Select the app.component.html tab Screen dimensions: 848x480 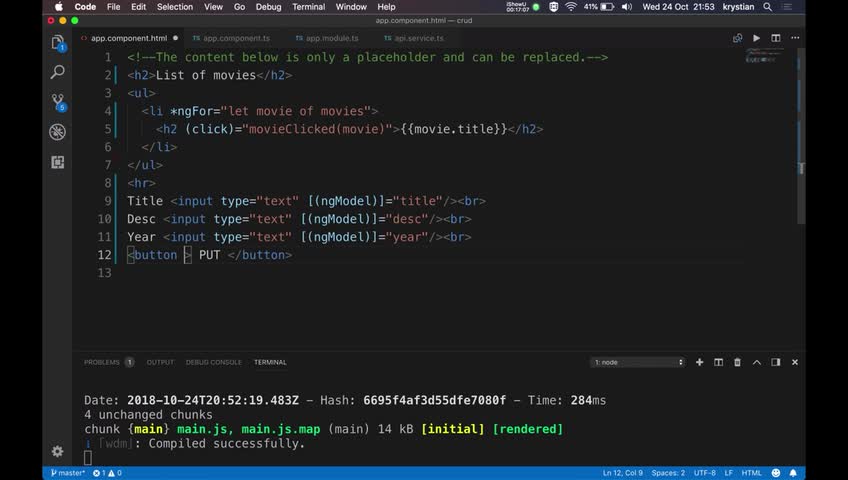pos(129,38)
